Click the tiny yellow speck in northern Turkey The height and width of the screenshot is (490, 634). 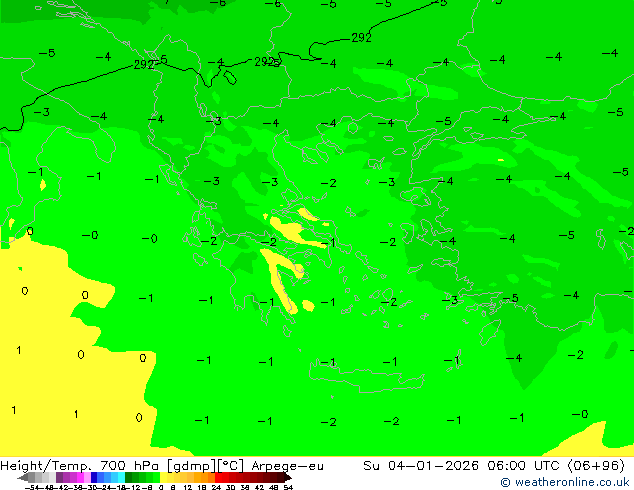[x=501, y=160]
